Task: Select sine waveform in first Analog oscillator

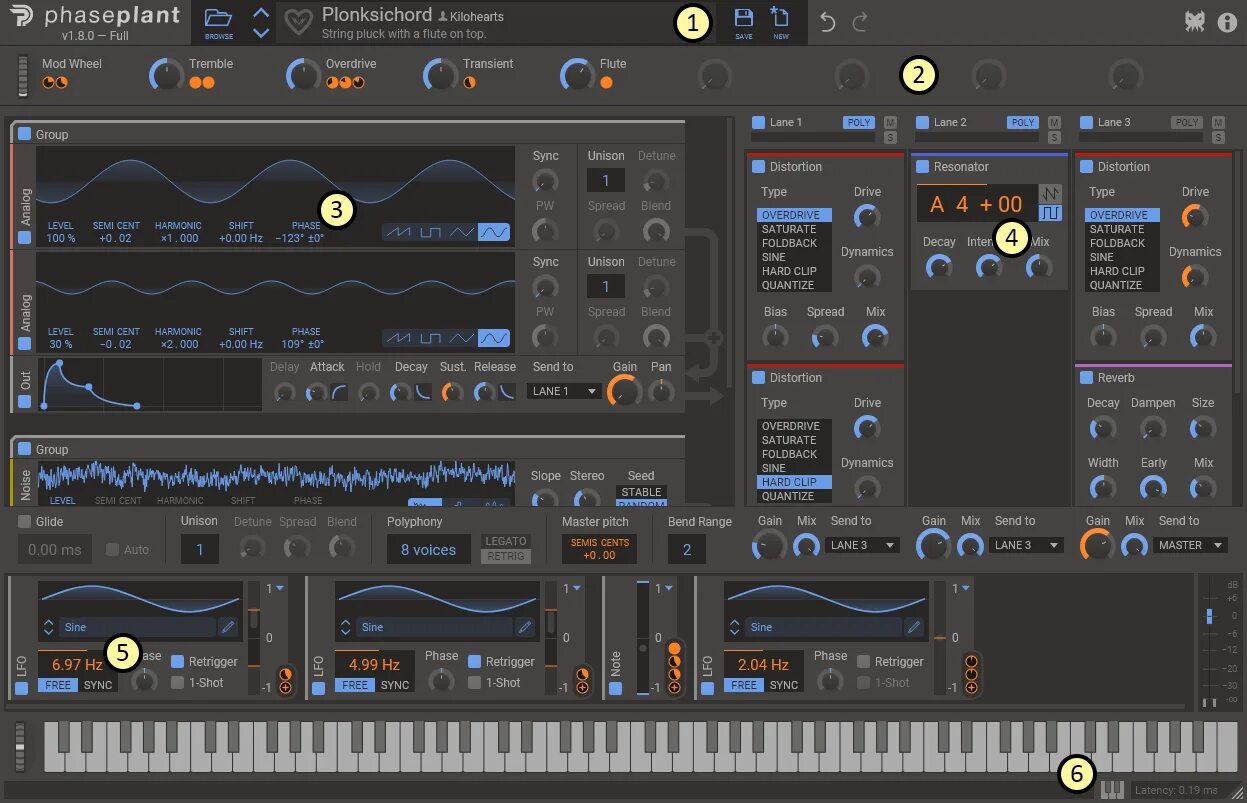Action: [x=494, y=232]
